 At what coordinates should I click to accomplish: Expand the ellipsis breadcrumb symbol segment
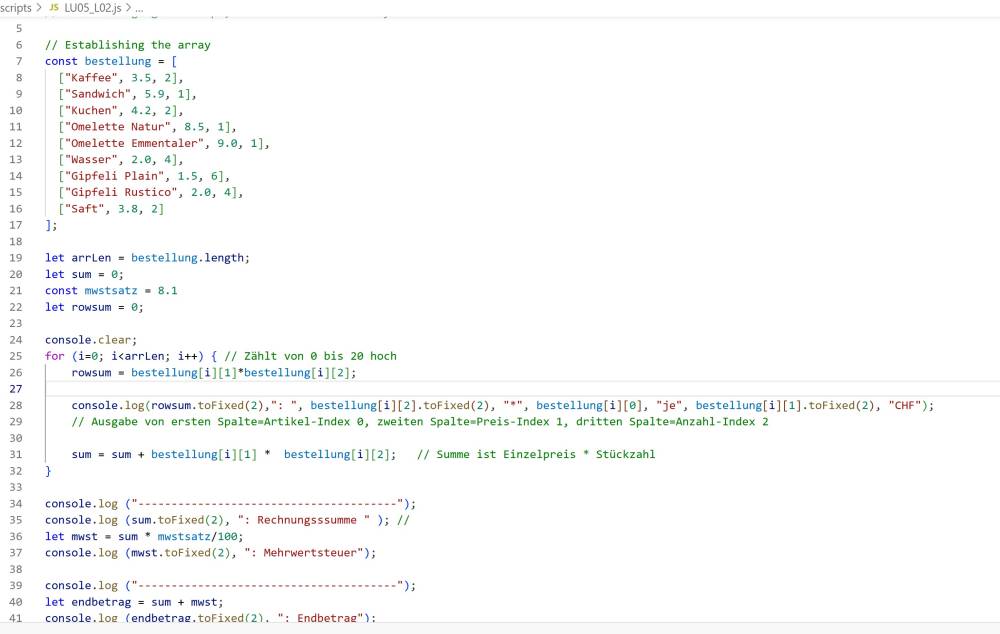[x=139, y=8]
